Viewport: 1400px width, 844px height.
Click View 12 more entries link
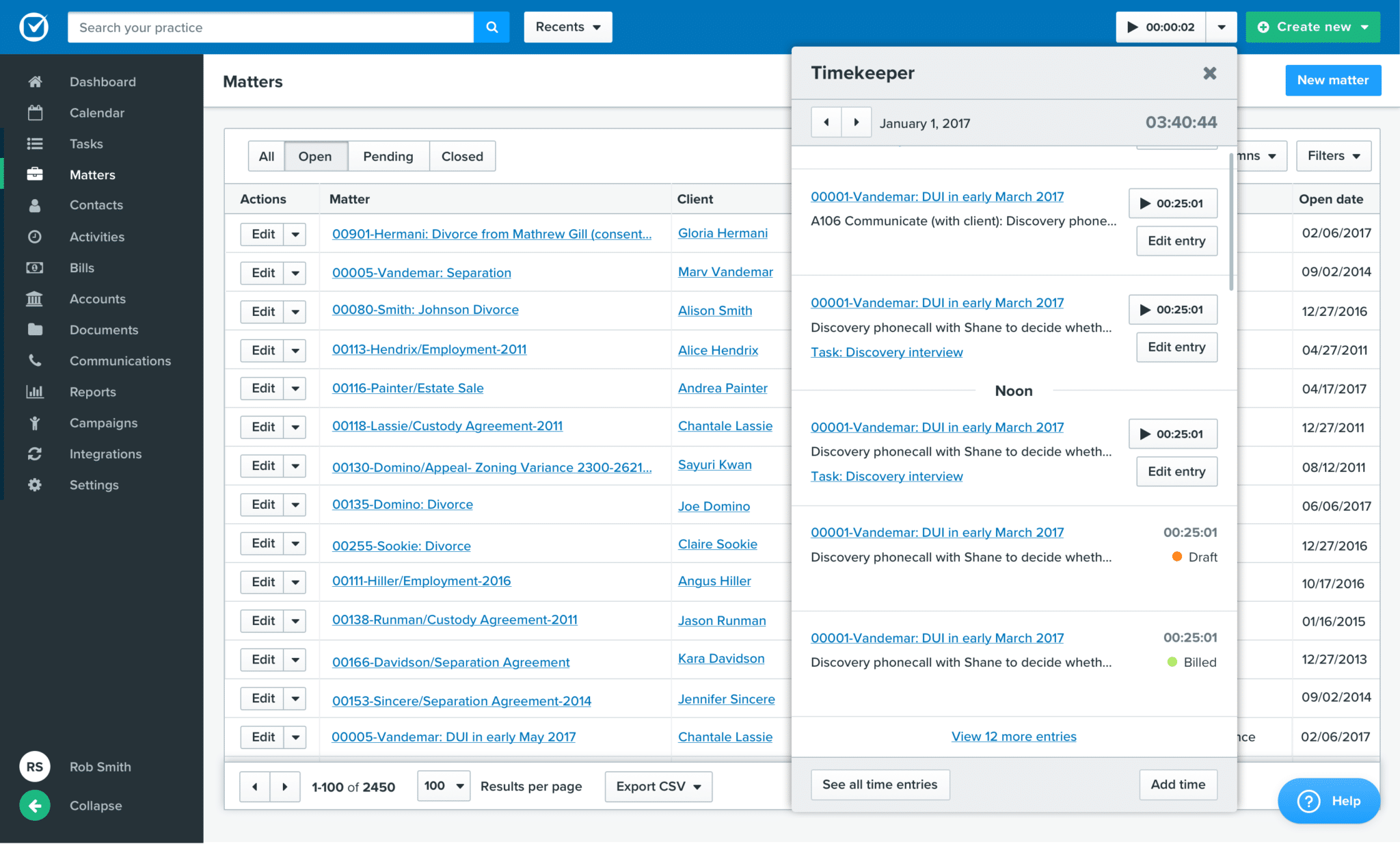coord(1014,736)
